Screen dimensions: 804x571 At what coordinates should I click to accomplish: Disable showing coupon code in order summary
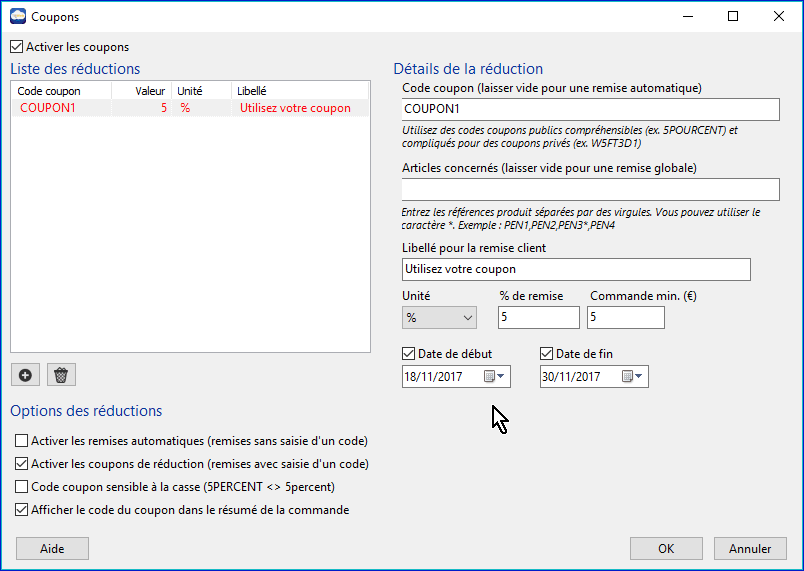pos(22,510)
